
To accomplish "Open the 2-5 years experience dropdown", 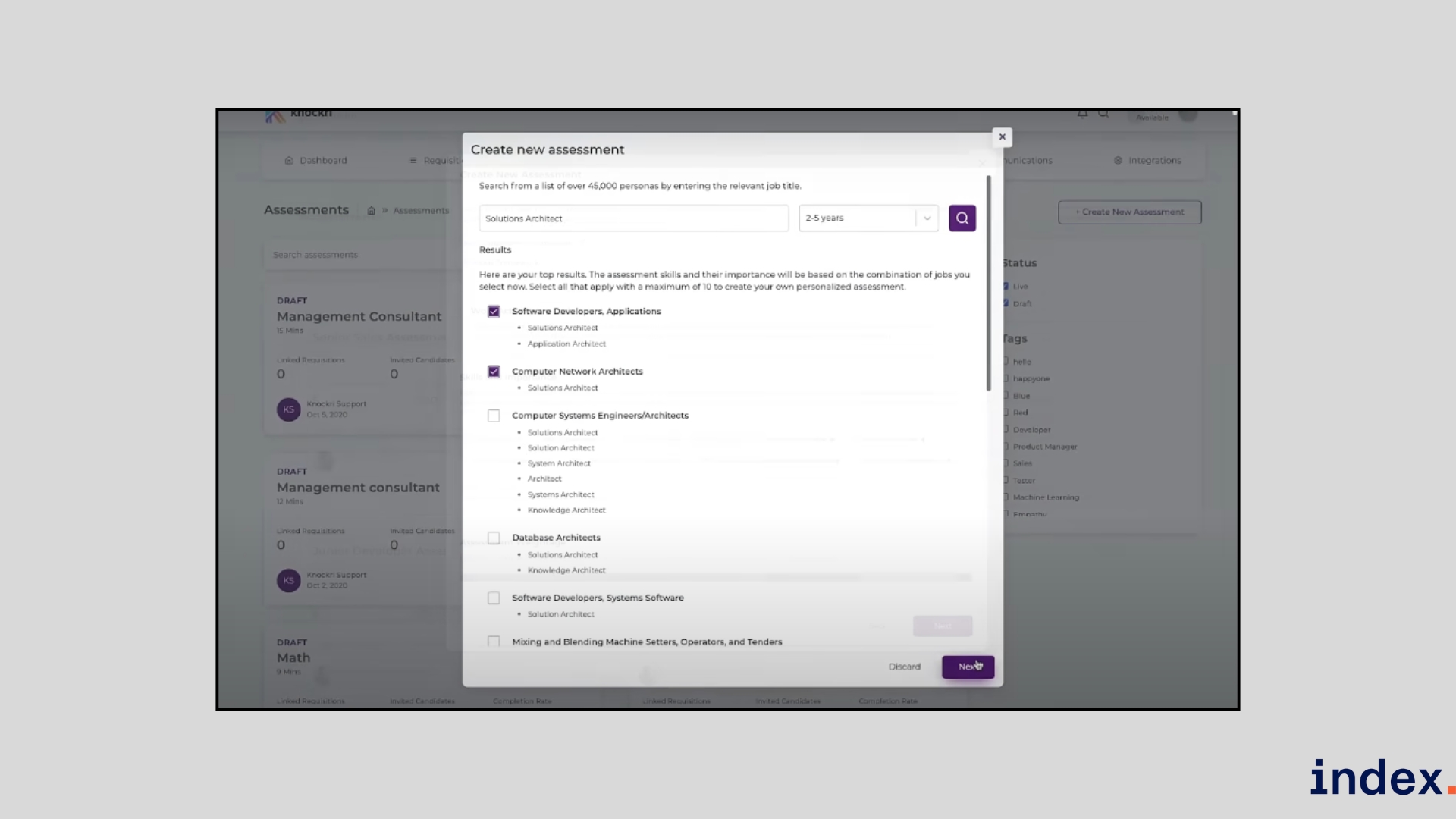I will click(857, 218).
